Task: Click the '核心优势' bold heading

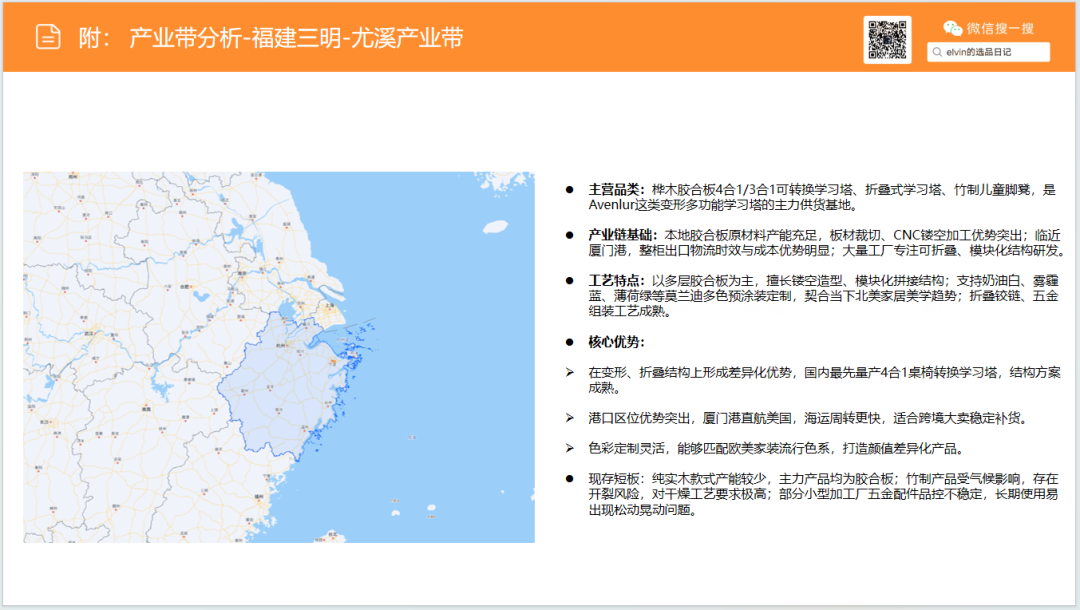Action: pyautogui.click(x=614, y=341)
